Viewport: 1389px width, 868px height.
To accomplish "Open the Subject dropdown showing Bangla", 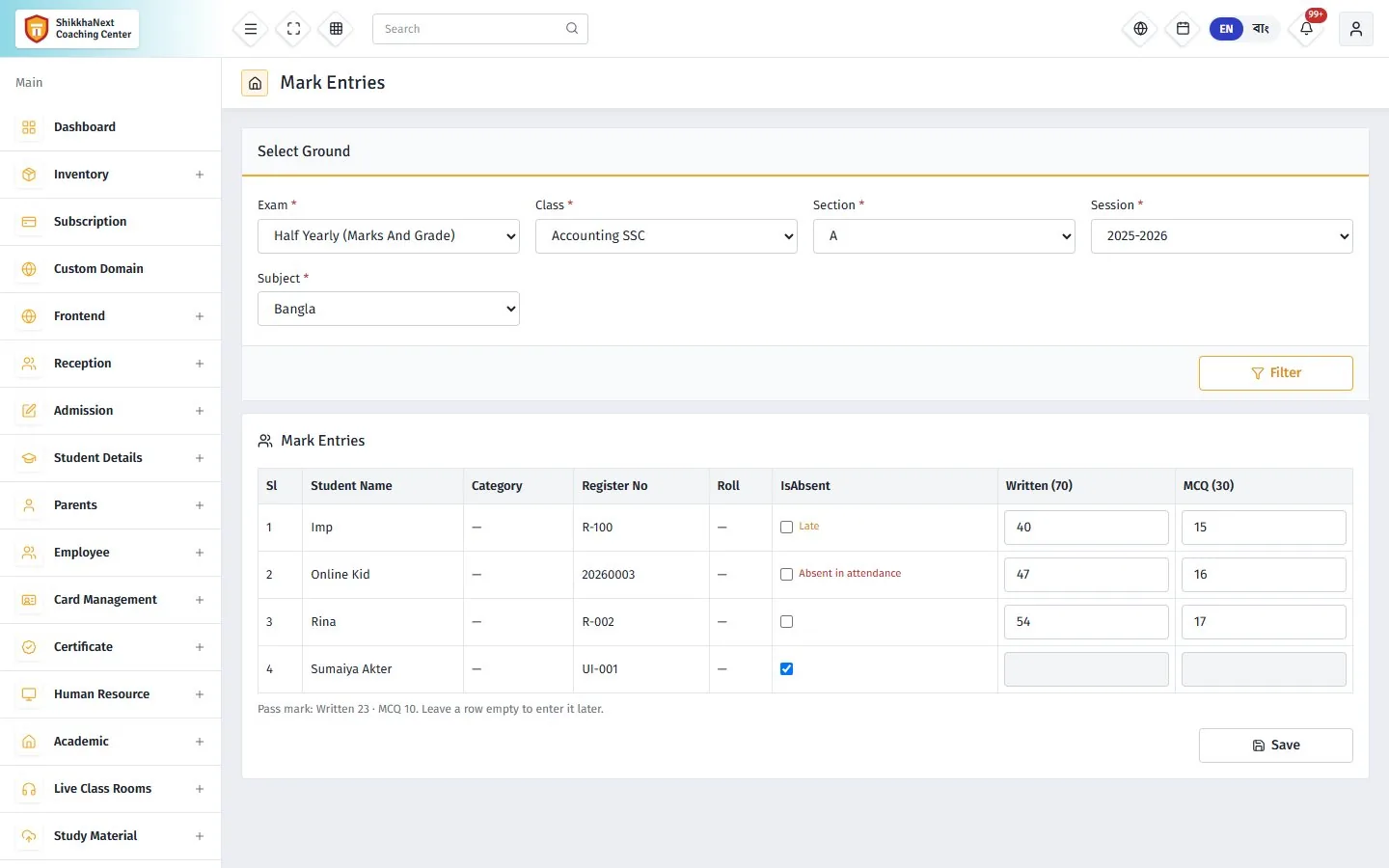I will point(389,309).
